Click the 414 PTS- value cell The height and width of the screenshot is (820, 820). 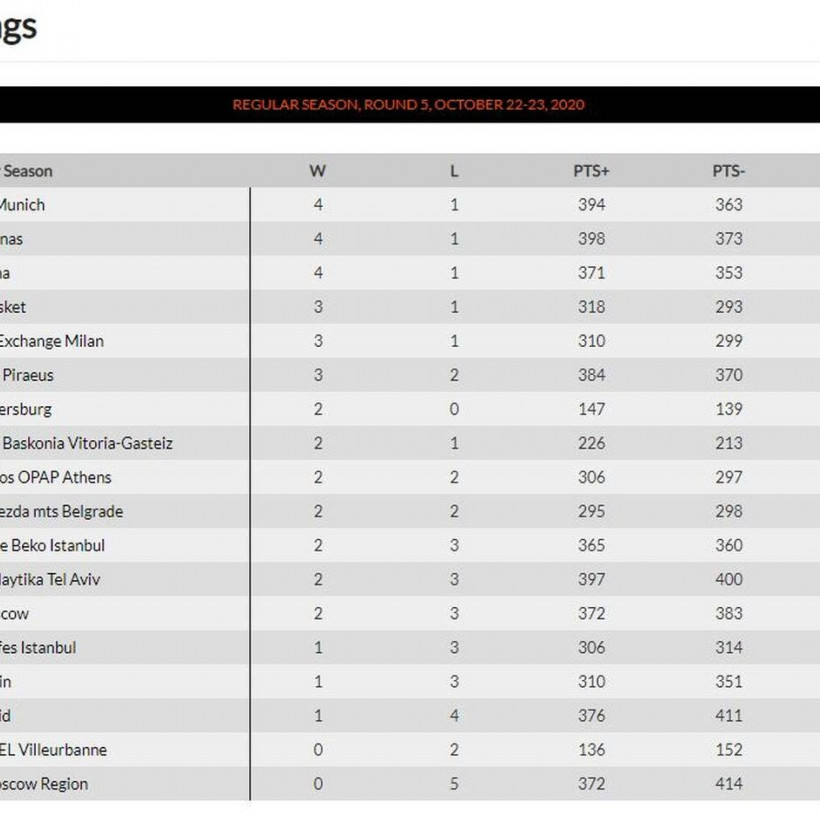(728, 784)
